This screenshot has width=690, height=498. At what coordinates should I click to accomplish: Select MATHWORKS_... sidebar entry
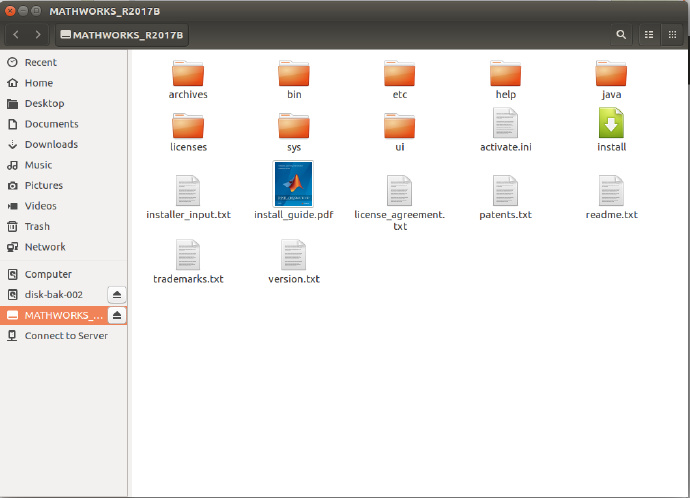click(x=54, y=315)
